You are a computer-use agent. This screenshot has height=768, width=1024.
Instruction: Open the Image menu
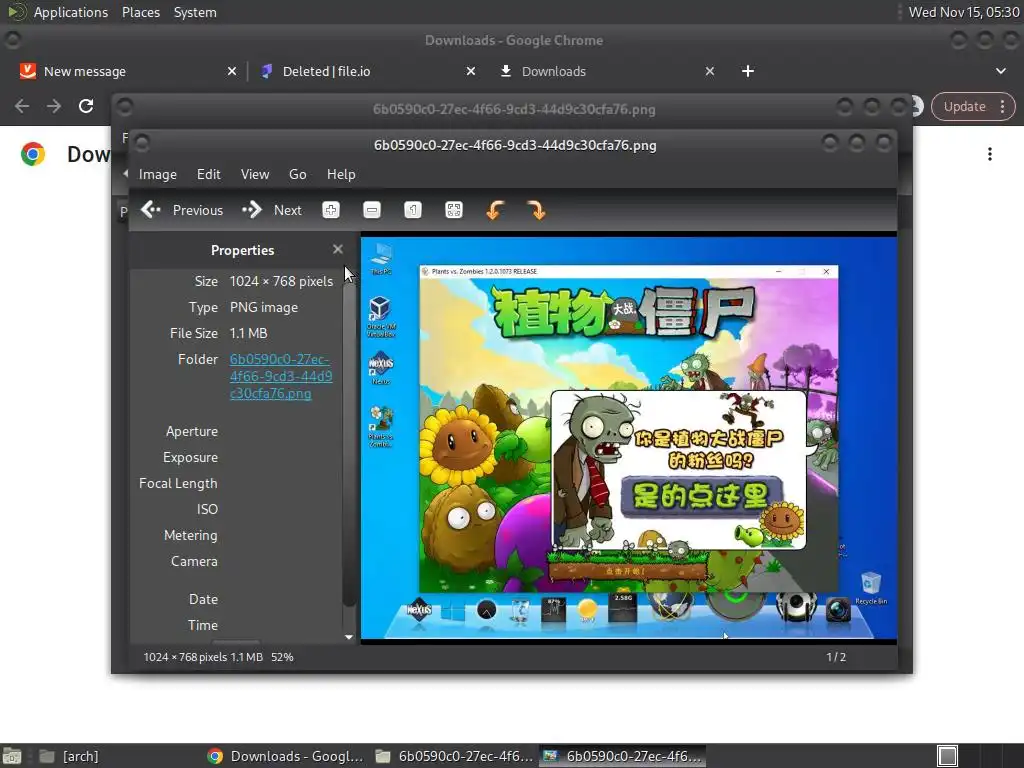(157, 174)
